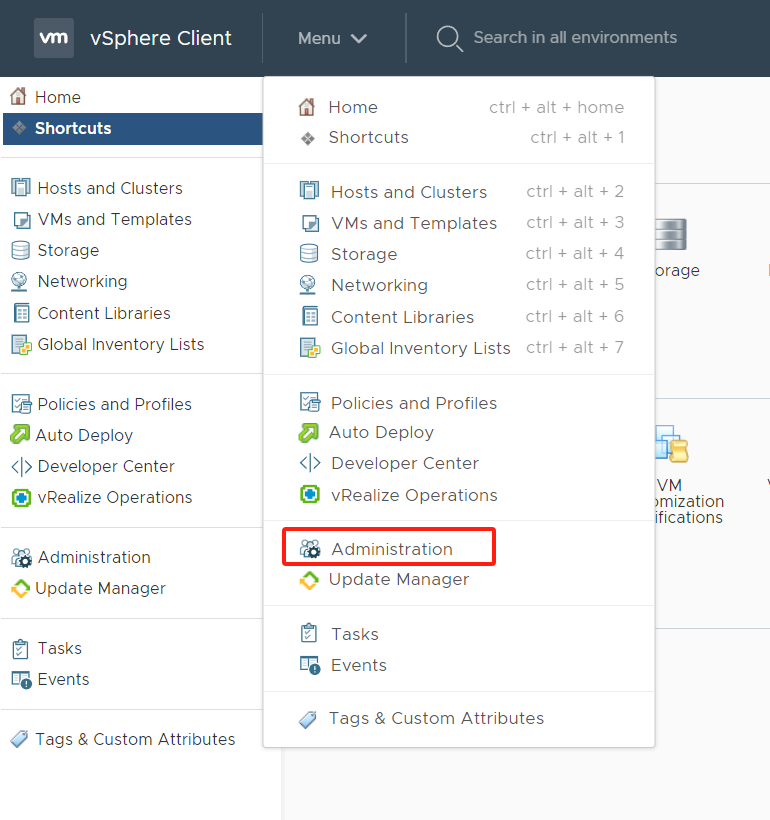Image resolution: width=770 pixels, height=820 pixels.
Task: Click the Events icon in sidebar
Action: click(21, 679)
